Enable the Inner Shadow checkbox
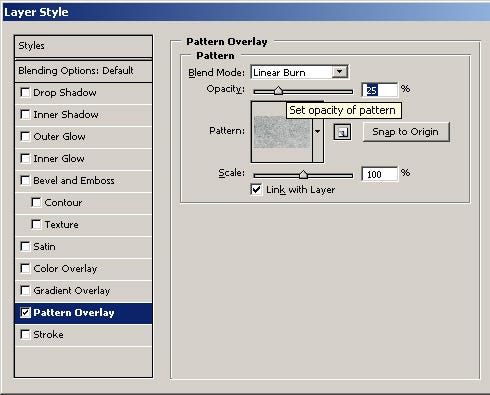 point(25,114)
